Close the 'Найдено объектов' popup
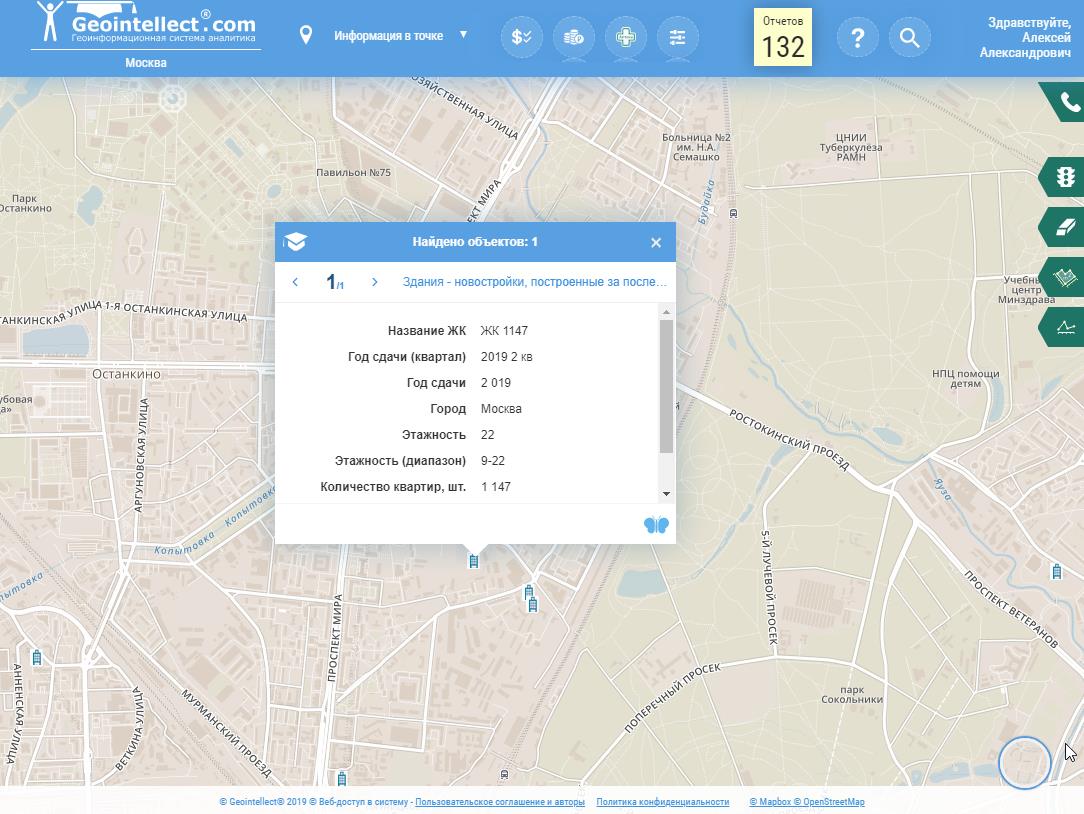1084x814 pixels. [656, 242]
